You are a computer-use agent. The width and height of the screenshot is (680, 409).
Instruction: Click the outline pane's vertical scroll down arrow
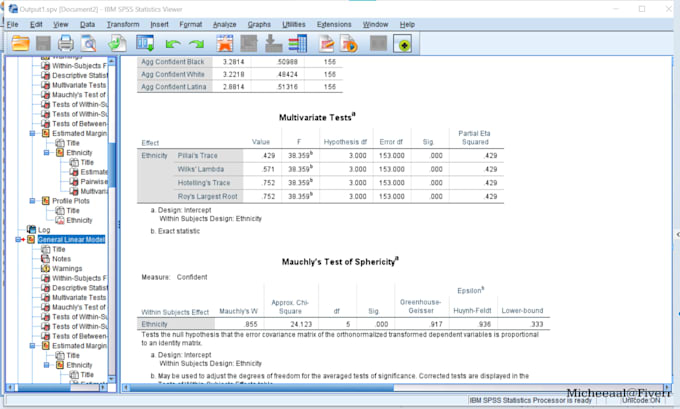tap(111, 379)
